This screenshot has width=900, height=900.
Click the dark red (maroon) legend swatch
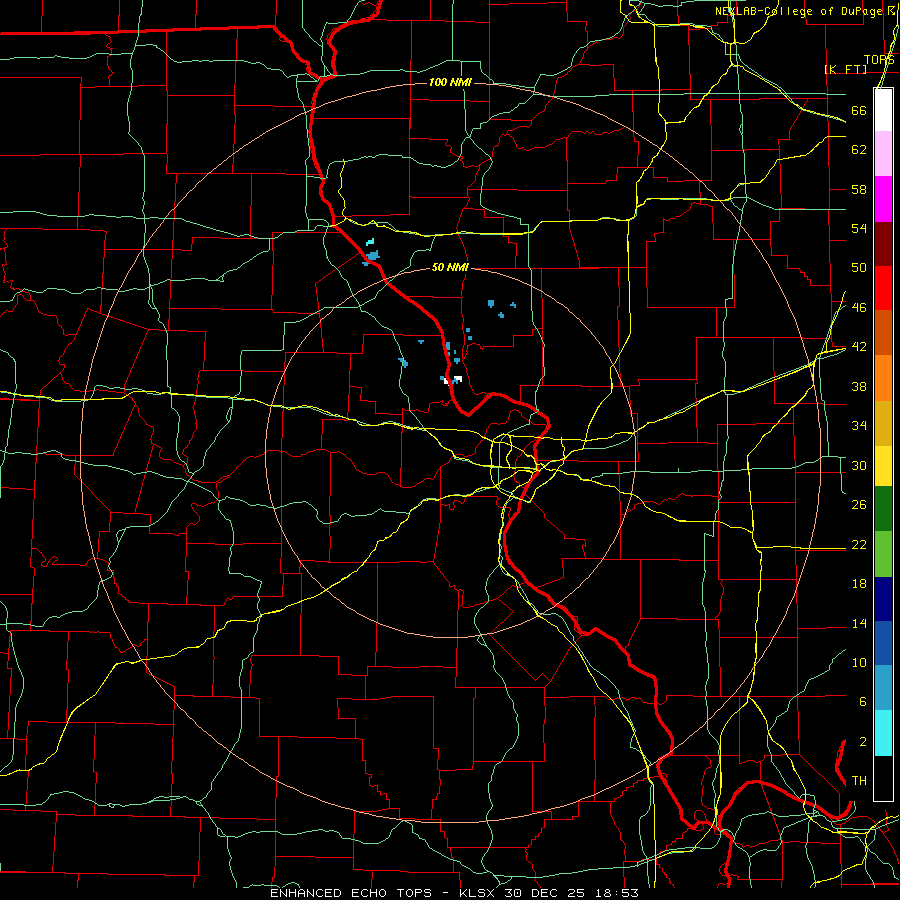[x=883, y=244]
